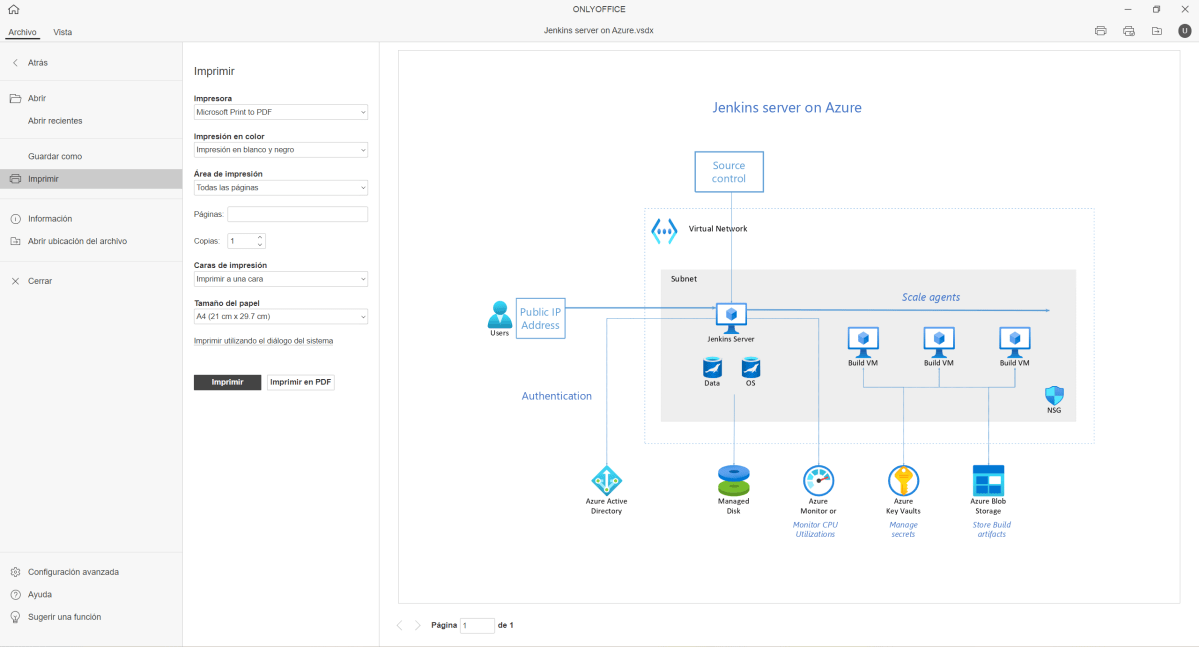Open Configuración avanzada settings
This screenshot has height=647, width=1199.
pos(73,572)
